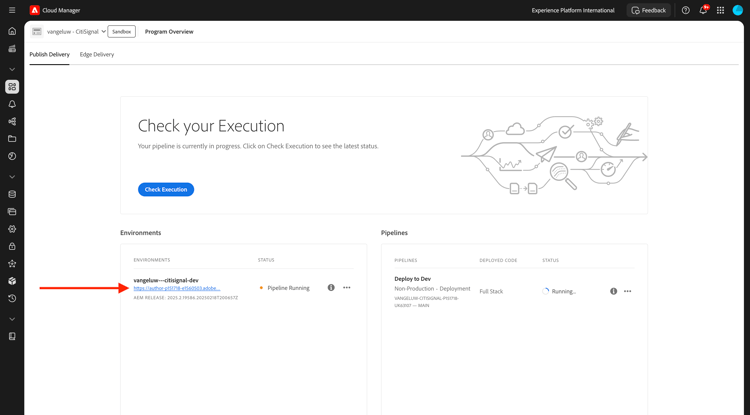
Task: Click the Sandbox badge button
Action: tap(121, 32)
